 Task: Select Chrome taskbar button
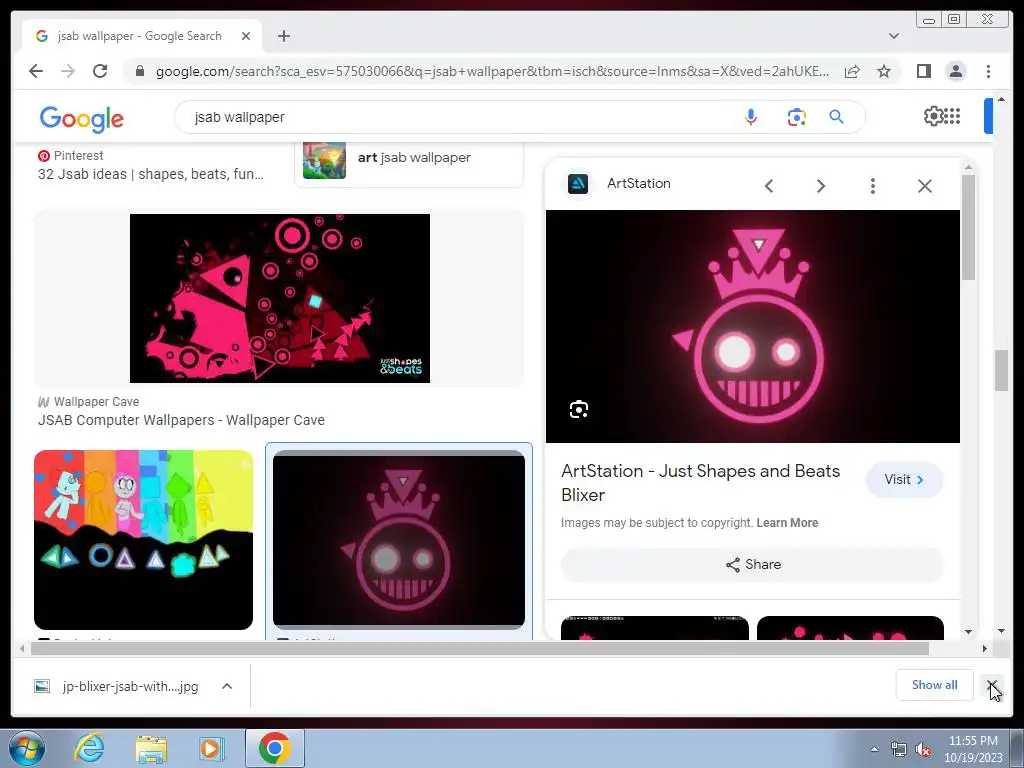coord(275,748)
